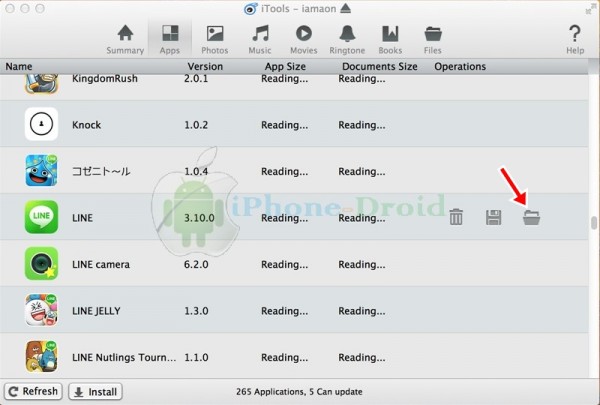Select the KingdomRush name text
The height and width of the screenshot is (405, 600).
coord(105,78)
